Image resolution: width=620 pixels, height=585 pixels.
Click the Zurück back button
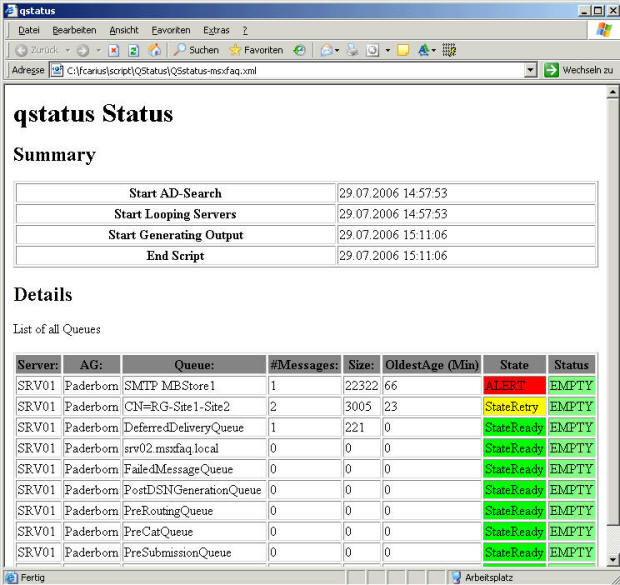pyautogui.click(x=36, y=50)
